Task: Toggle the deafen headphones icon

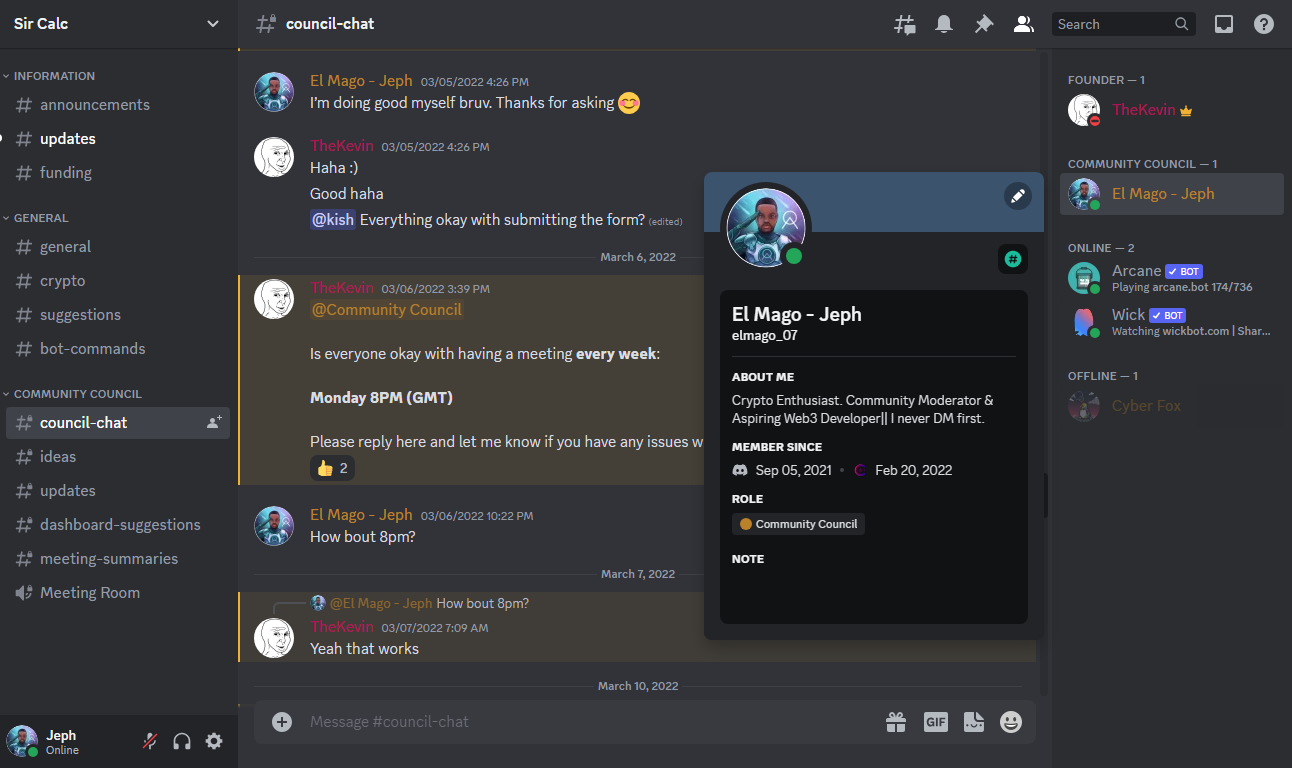Action: pos(182,741)
